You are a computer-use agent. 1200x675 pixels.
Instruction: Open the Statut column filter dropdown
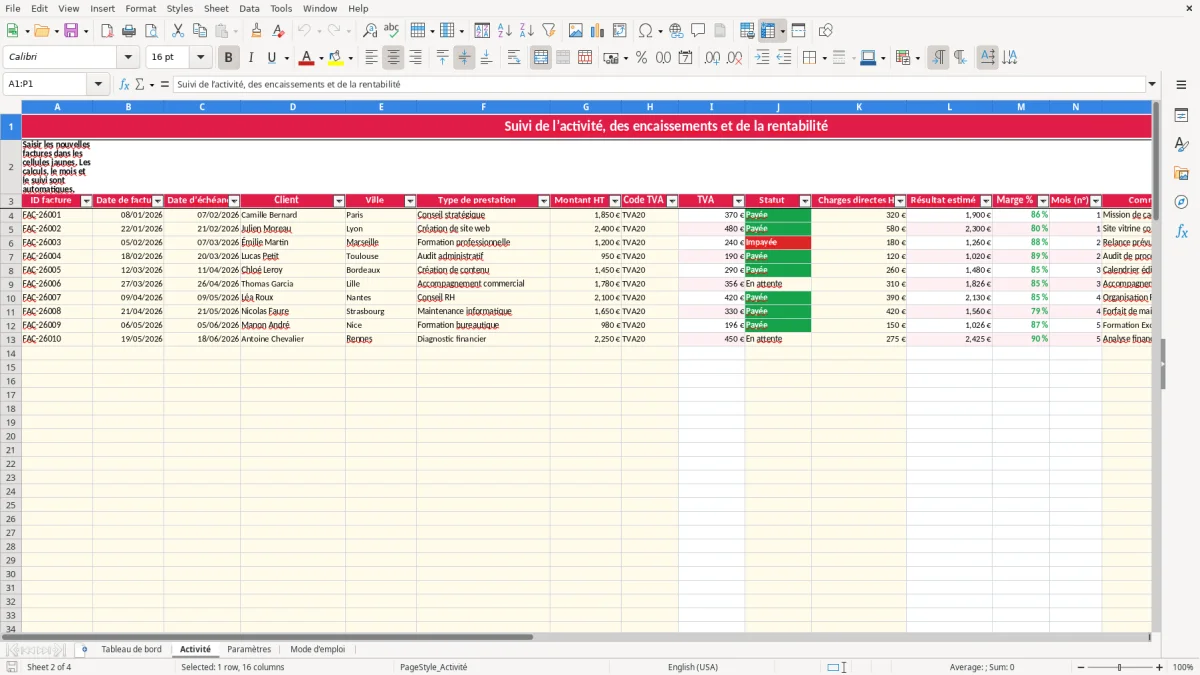click(x=805, y=201)
